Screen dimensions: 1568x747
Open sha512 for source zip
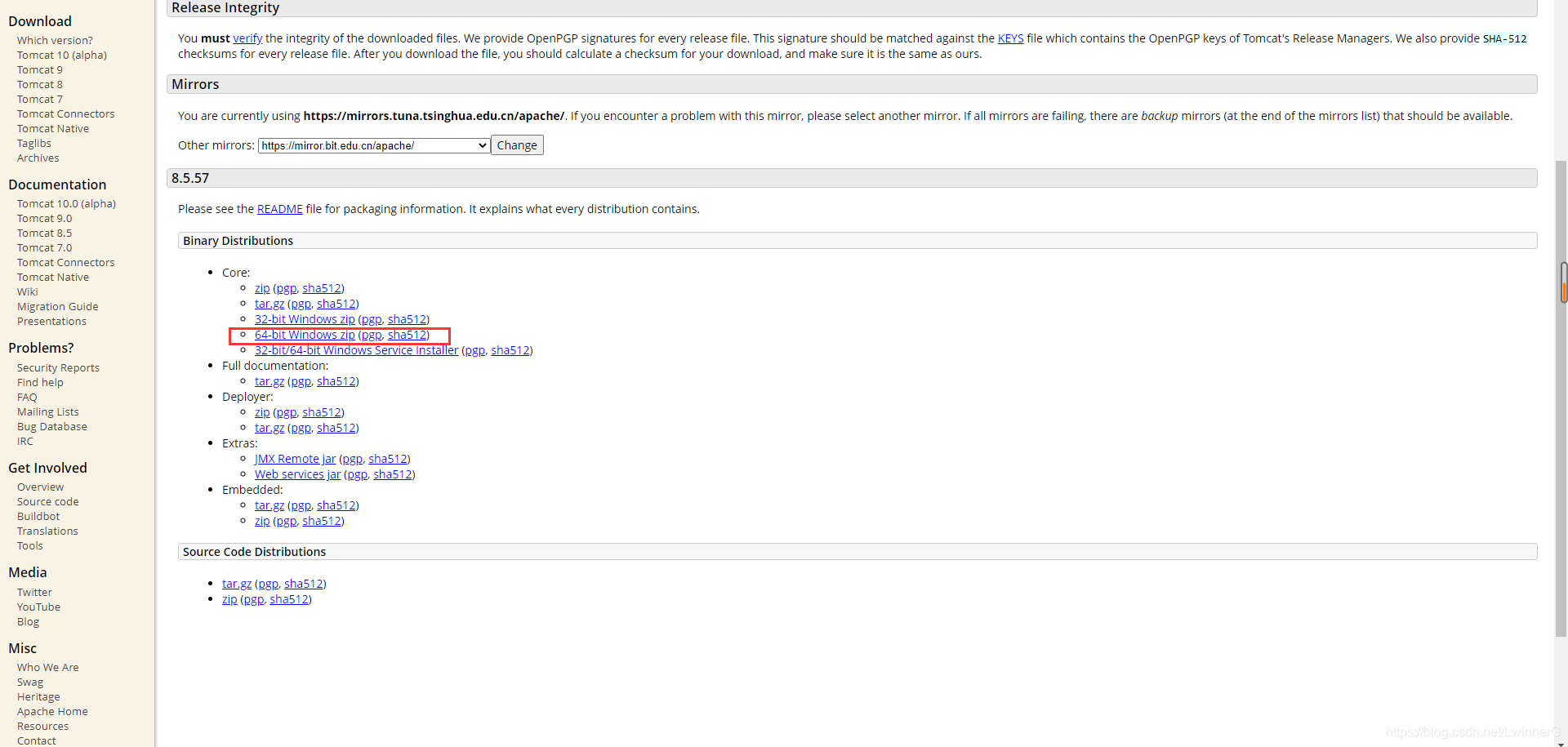coord(289,599)
